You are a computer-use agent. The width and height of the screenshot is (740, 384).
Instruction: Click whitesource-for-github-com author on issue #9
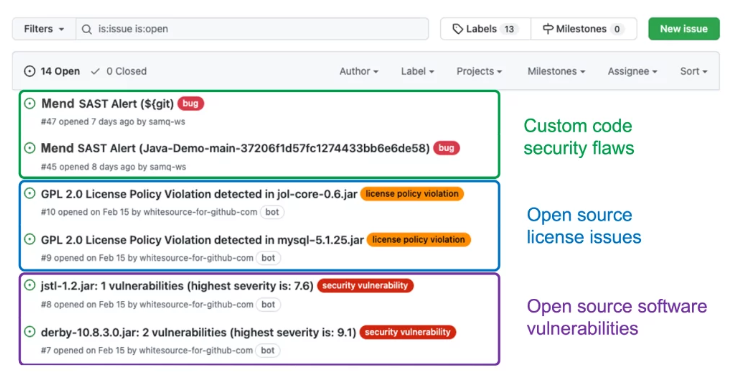pos(196,258)
